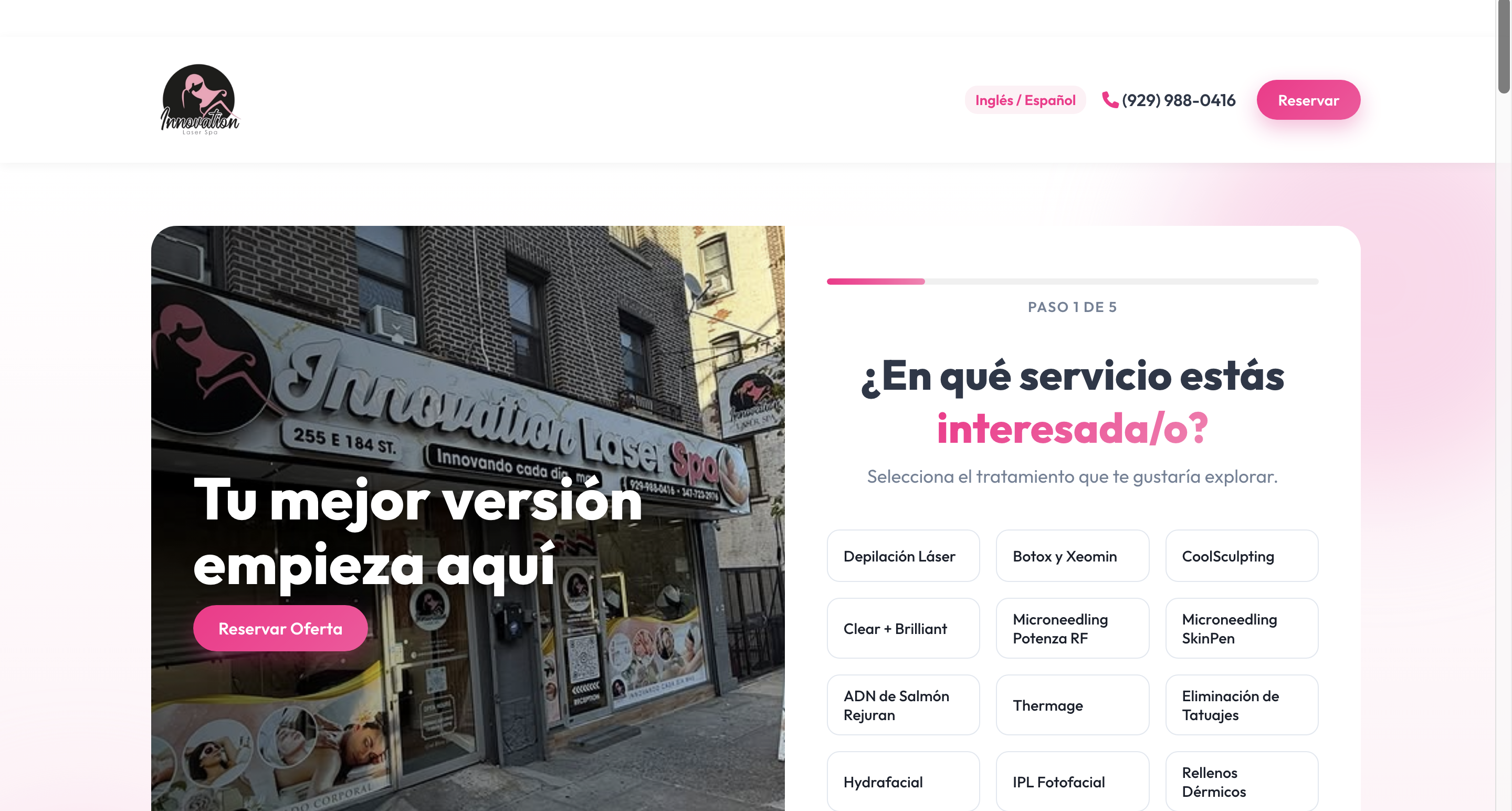Choose Microneedling Potenza RF

click(x=1073, y=628)
